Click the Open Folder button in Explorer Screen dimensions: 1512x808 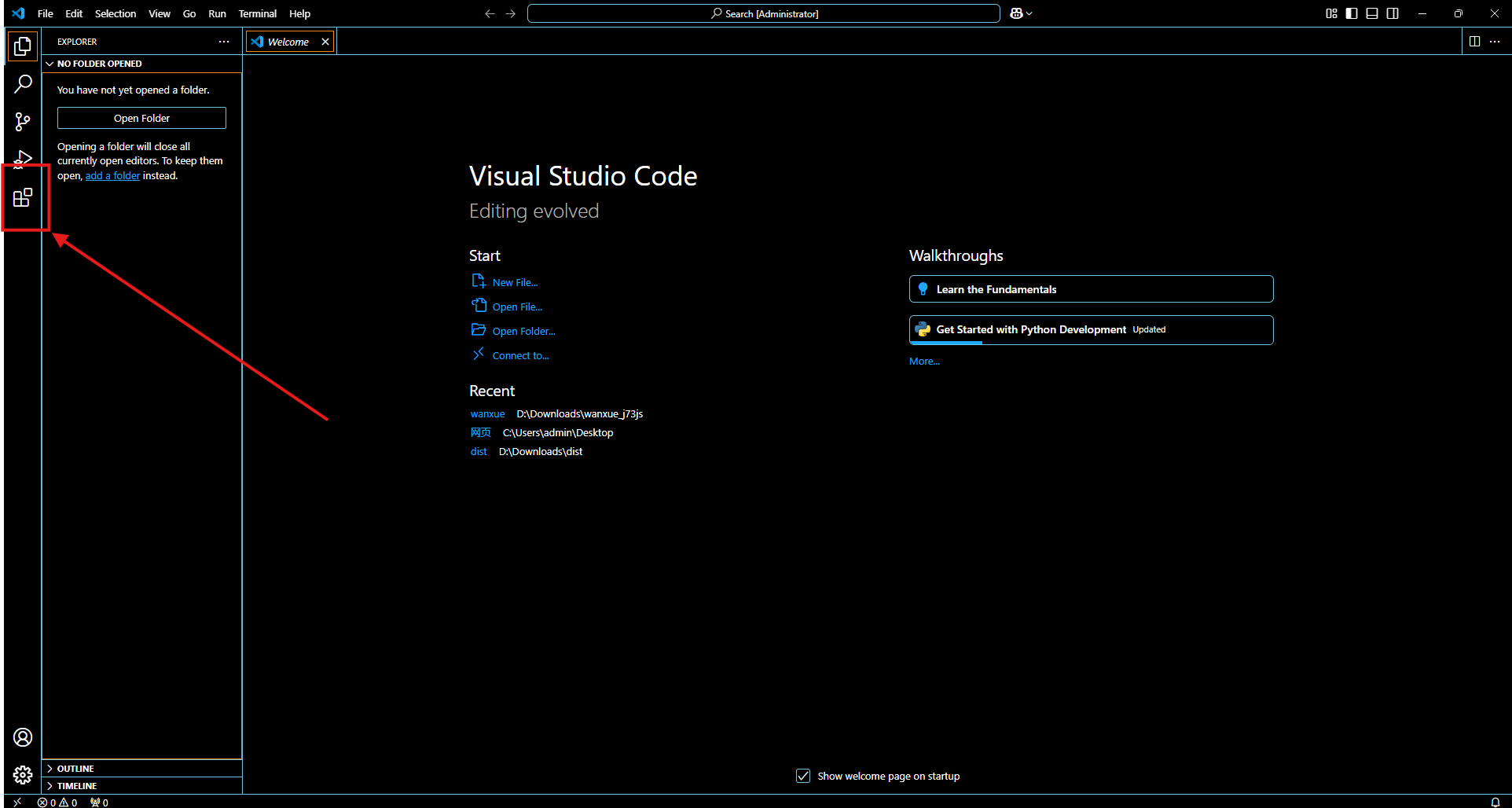click(x=141, y=118)
